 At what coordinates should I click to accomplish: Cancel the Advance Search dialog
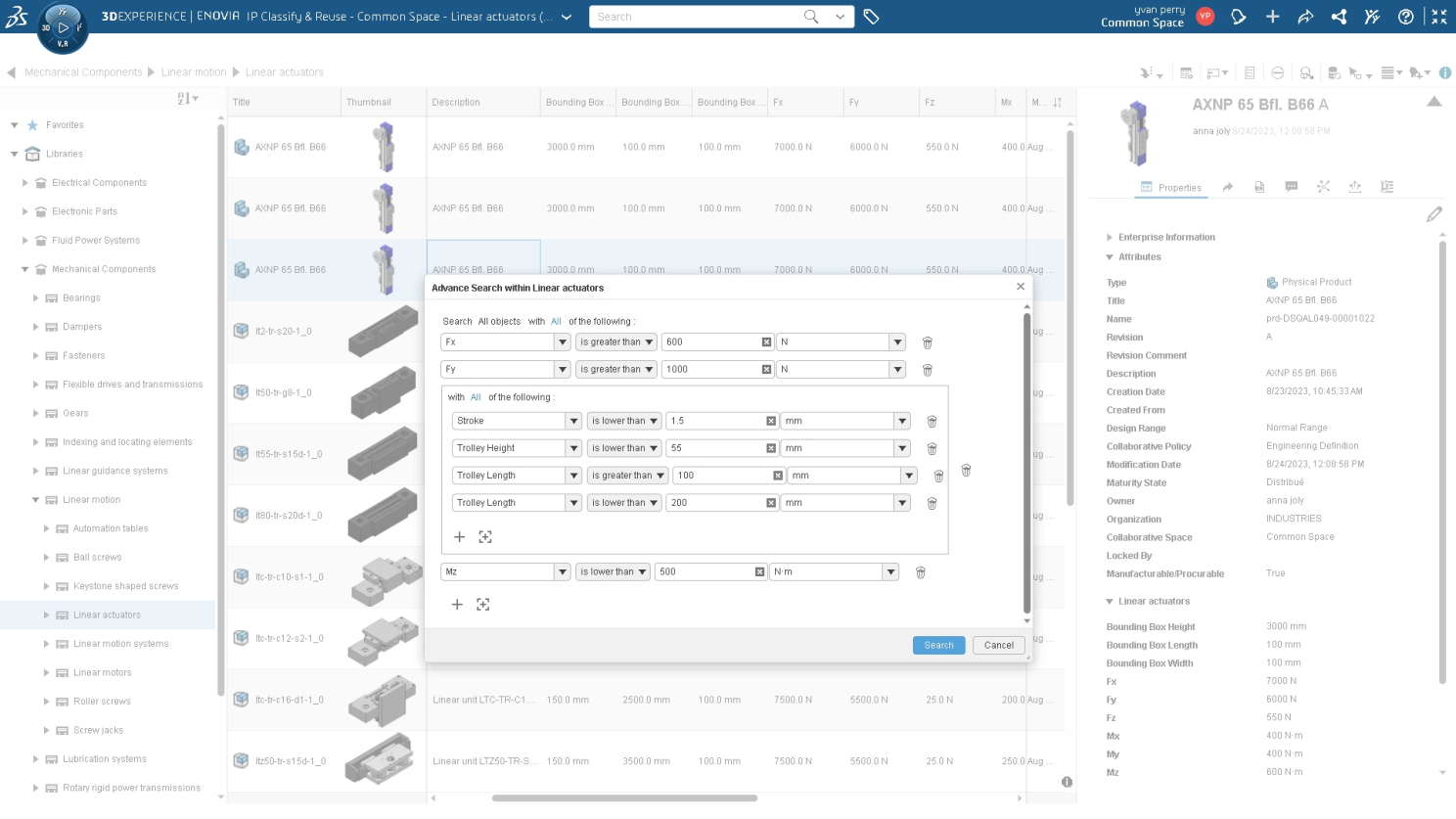point(998,646)
